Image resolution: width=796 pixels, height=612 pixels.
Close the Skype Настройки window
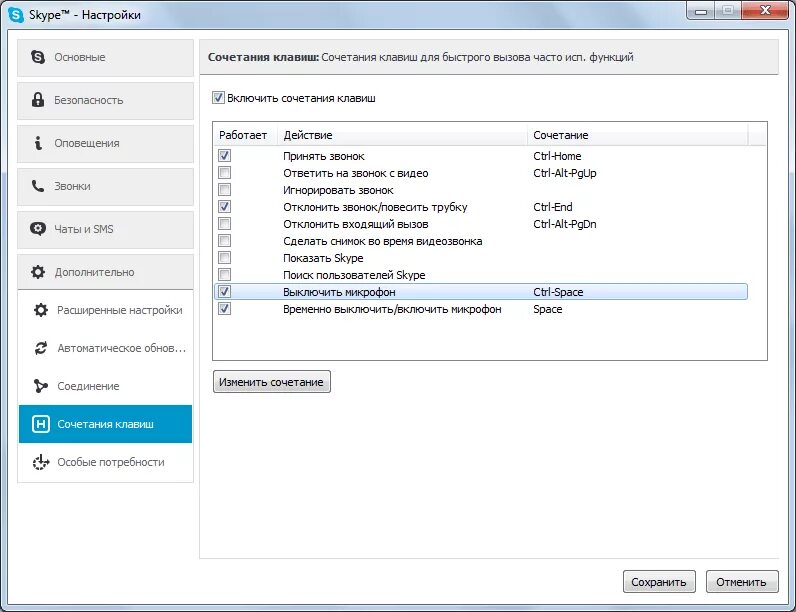coord(766,11)
